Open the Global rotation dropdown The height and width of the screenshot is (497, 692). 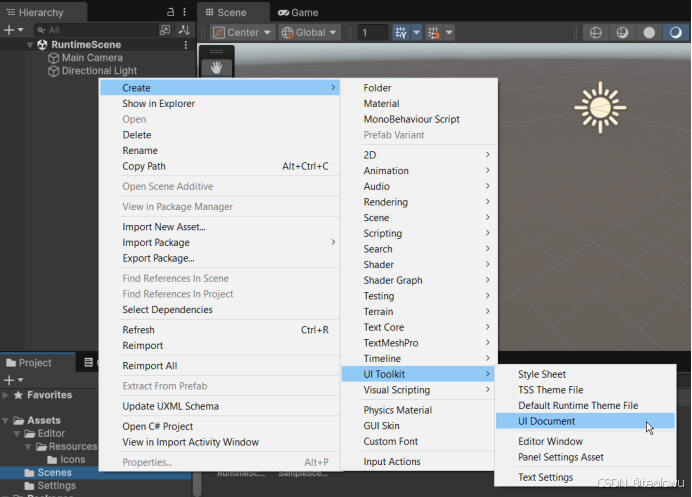309,33
